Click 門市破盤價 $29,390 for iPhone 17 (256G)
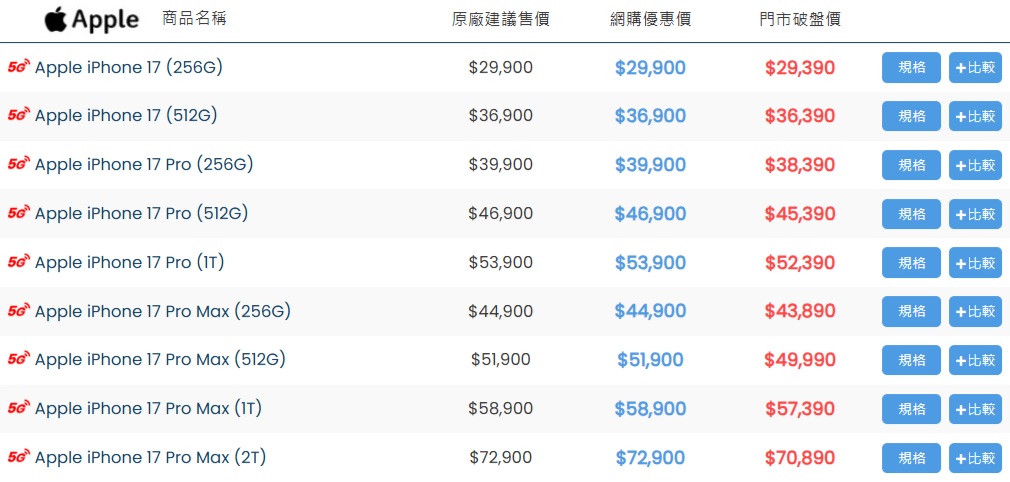The width and height of the screenshot is (1010, 482). click(x=799, y=68)
